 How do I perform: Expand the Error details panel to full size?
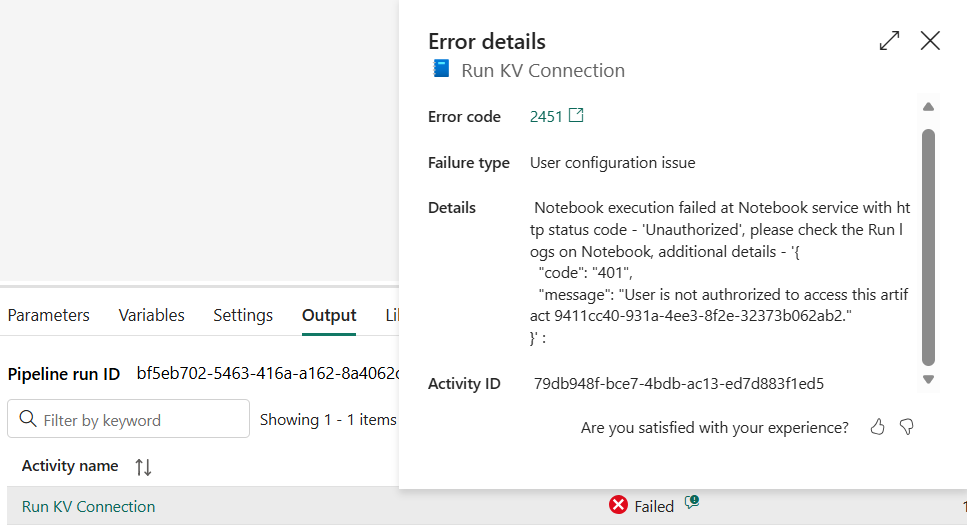tap(889, 41)
